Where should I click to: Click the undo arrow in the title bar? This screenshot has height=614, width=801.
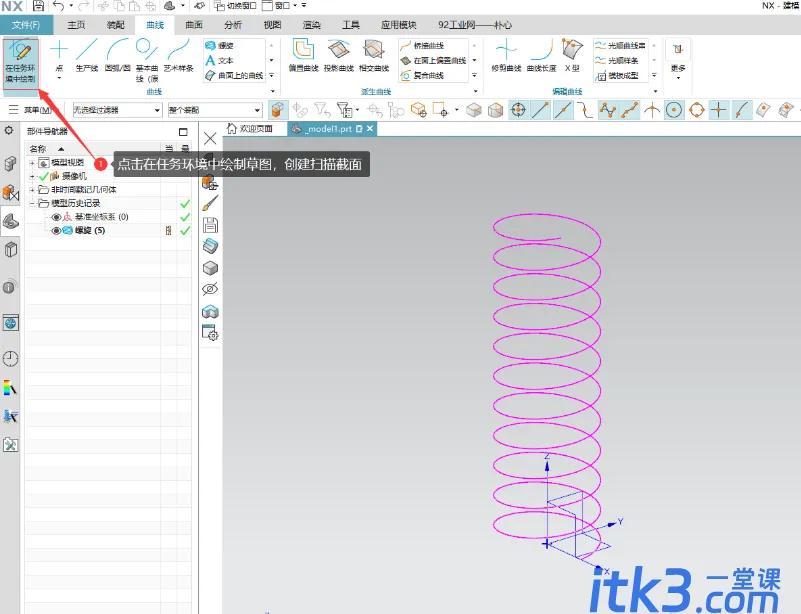tap(58, 6)
